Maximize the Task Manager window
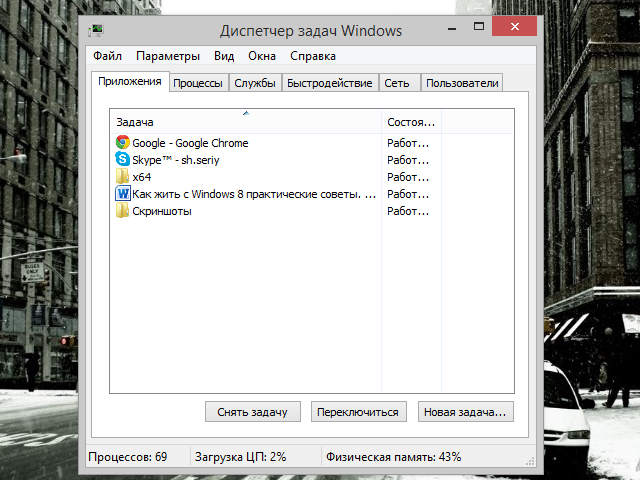Screen dimensions: 640x480 click(x=478, y=27)
